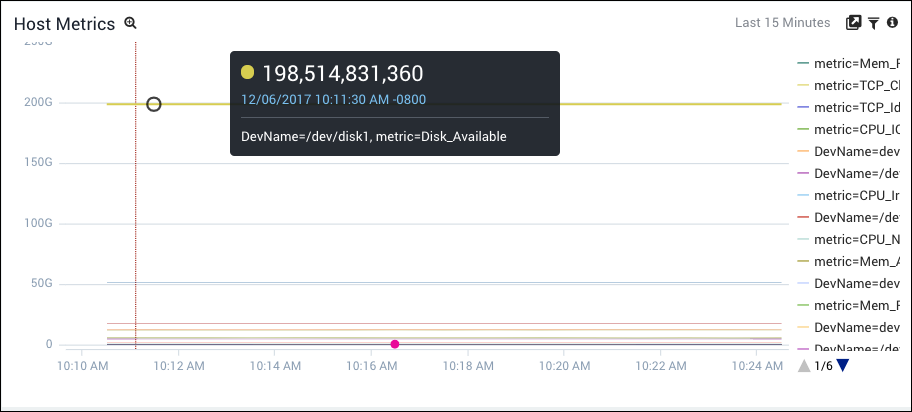Click the pink dot on the chart
Screen dimensions: 912x412
[395, 344]
